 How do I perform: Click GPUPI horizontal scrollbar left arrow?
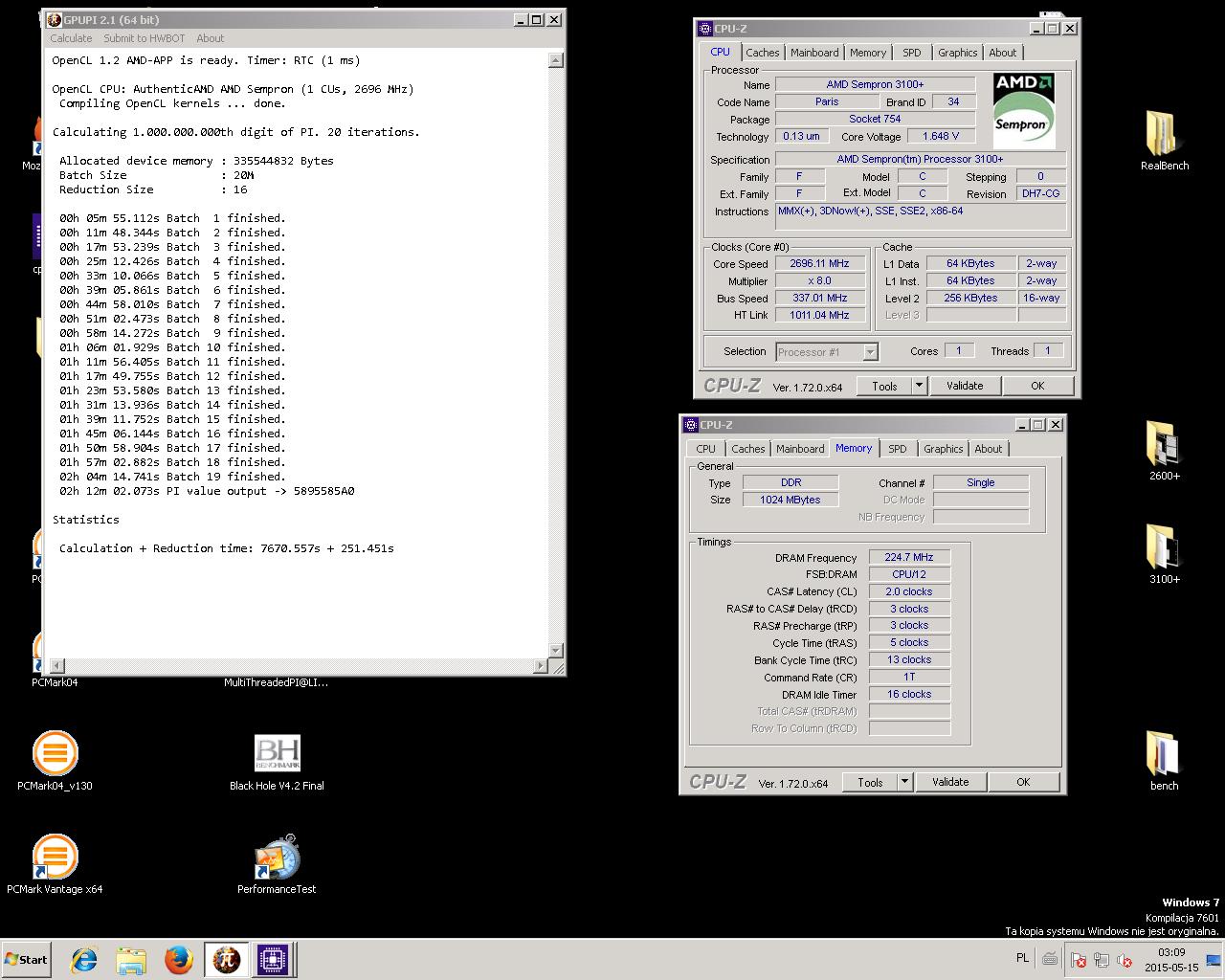[x=56, y=665]
